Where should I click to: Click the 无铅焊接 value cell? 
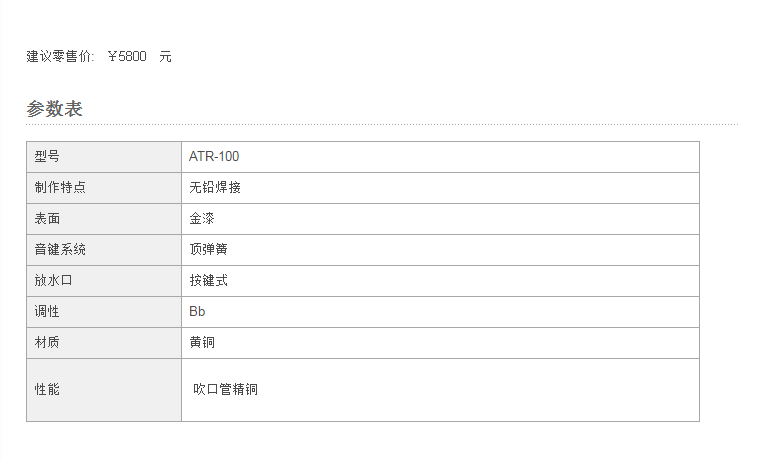(x=440, y=188)
